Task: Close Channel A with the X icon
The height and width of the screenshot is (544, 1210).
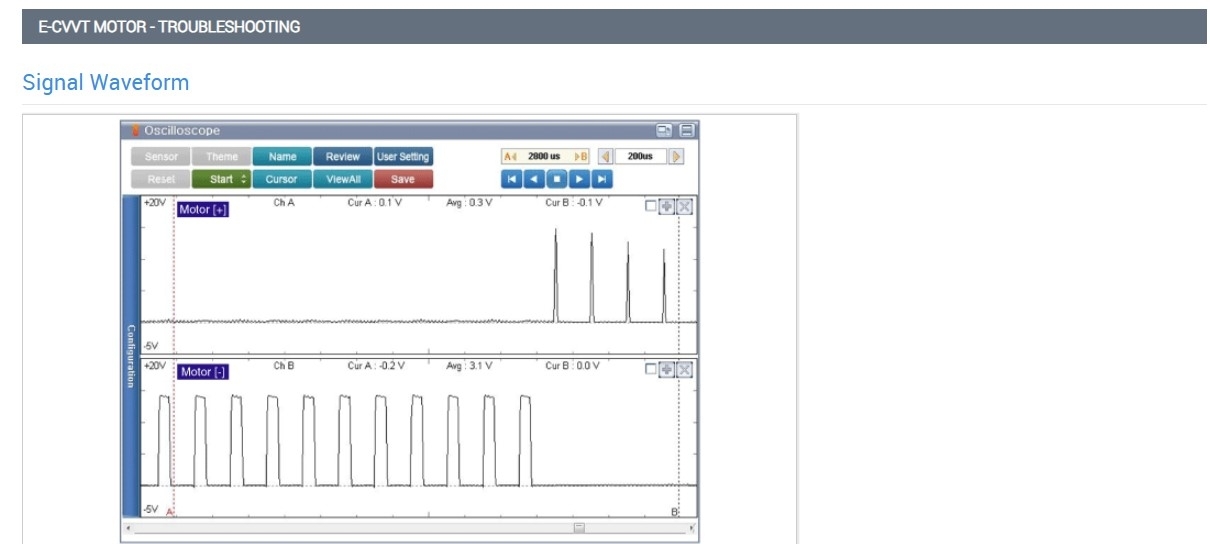Action: [684, 206]
